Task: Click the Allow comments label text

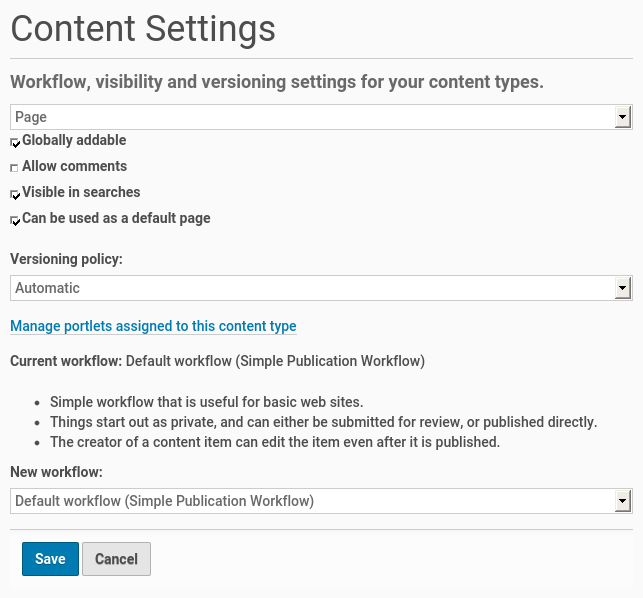Action: point(74,166)
